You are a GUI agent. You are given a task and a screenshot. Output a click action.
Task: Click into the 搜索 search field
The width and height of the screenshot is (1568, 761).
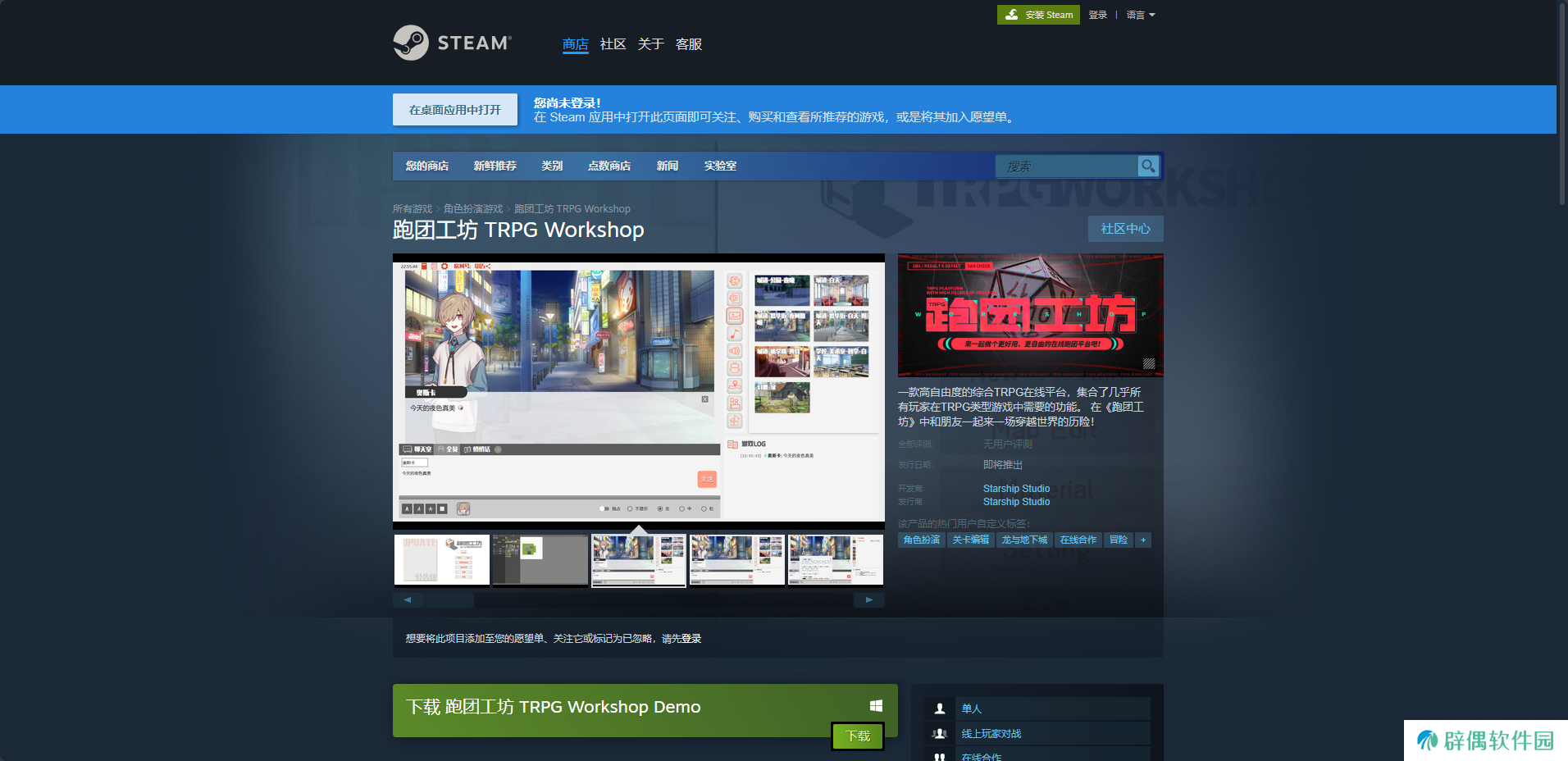pyautogui.click(x=1068, y=166)
